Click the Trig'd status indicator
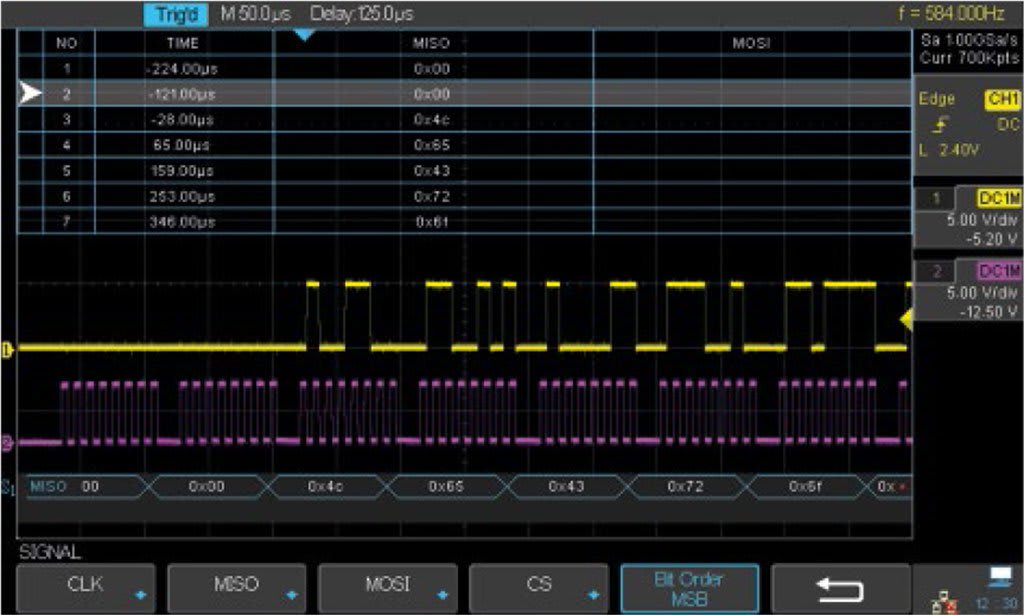 [x=176, y=14]
